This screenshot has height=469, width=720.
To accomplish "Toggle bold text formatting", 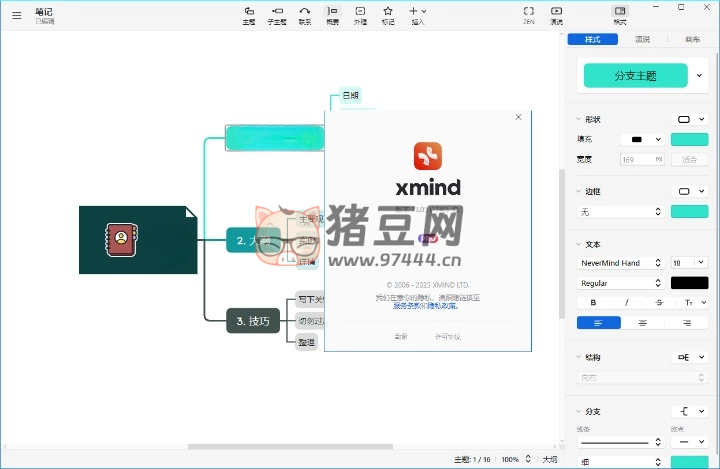I will [594, 302].
